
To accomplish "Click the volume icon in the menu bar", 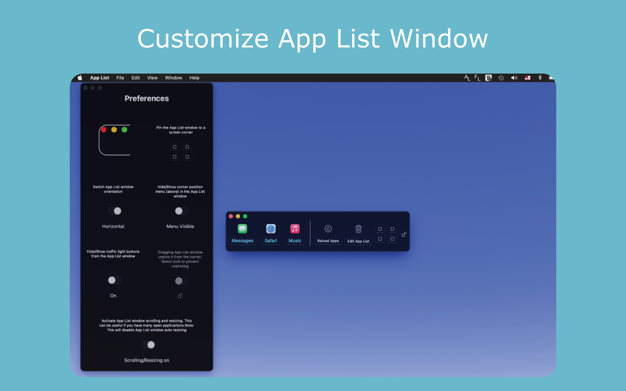I will coord(514,78).
